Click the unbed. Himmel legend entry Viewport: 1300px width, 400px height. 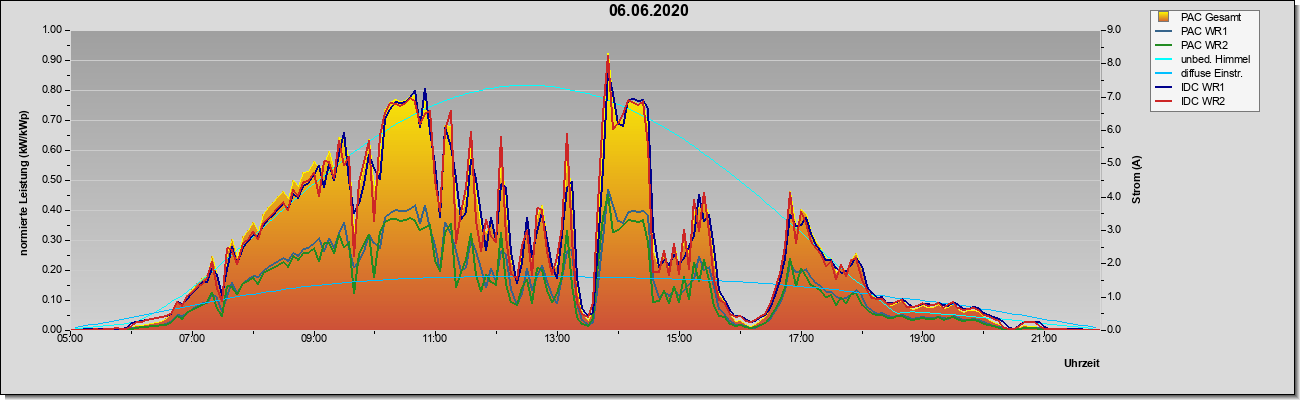[1214, 59]
